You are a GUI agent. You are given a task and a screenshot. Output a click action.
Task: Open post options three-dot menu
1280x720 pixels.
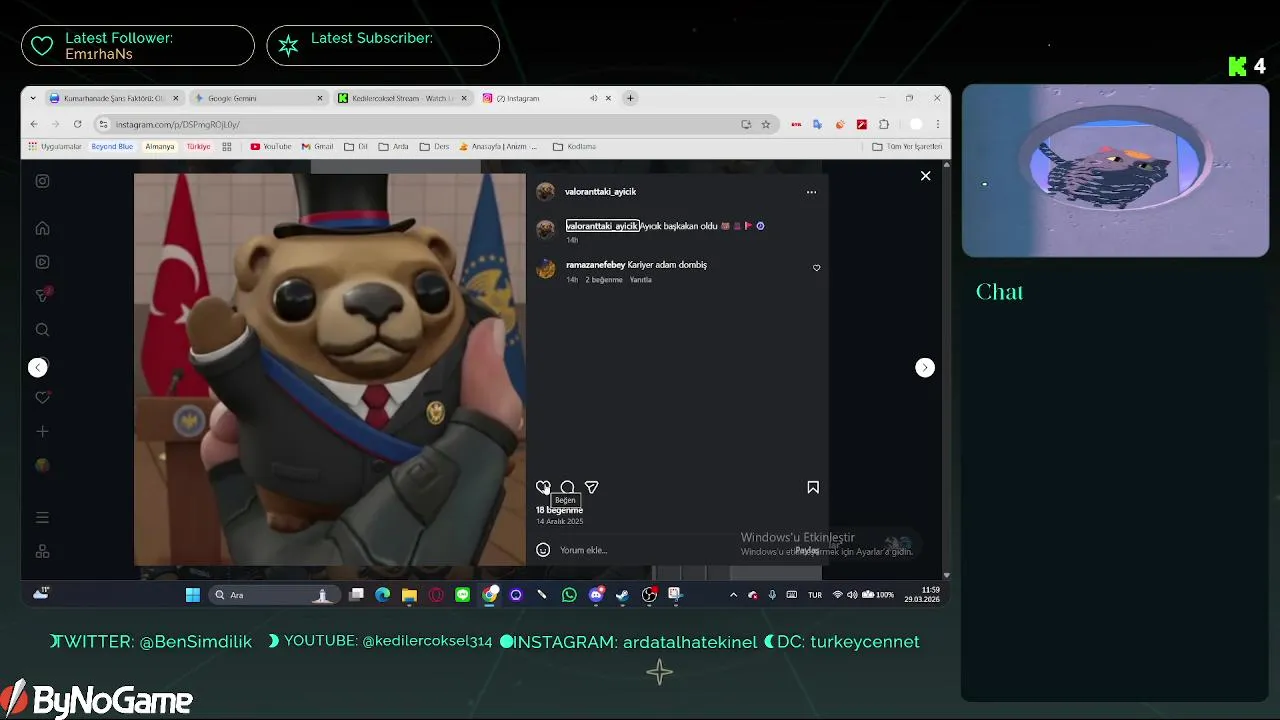pyautogui.click(x=811, y=192)
